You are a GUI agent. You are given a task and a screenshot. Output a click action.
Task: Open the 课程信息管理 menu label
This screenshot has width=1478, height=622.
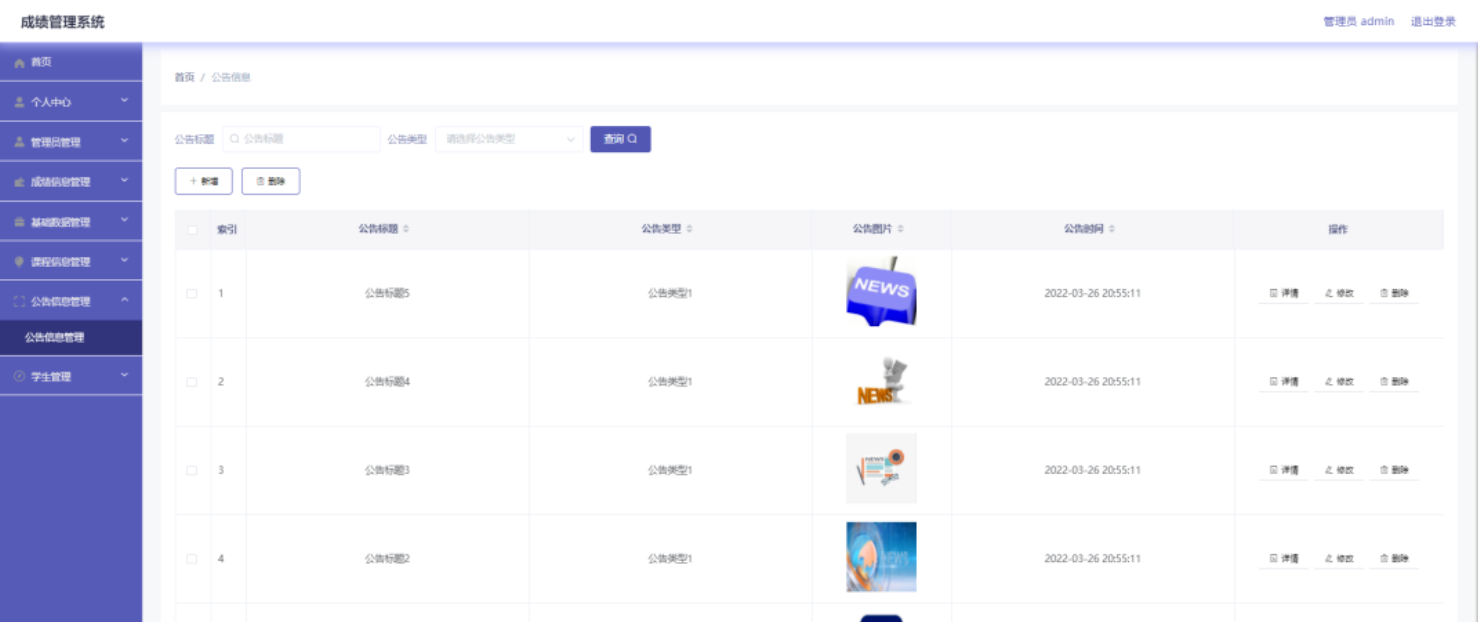click(x=60, y=262)
